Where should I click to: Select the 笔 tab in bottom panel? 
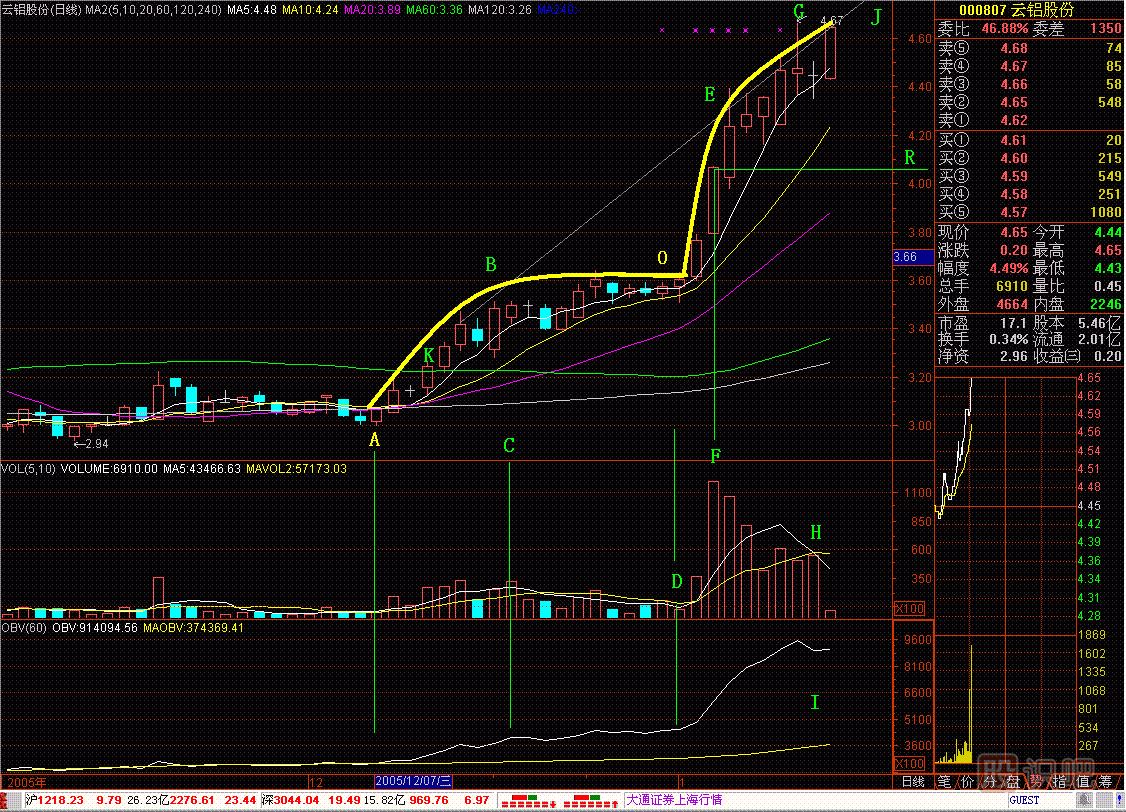(x=944, y=781)
